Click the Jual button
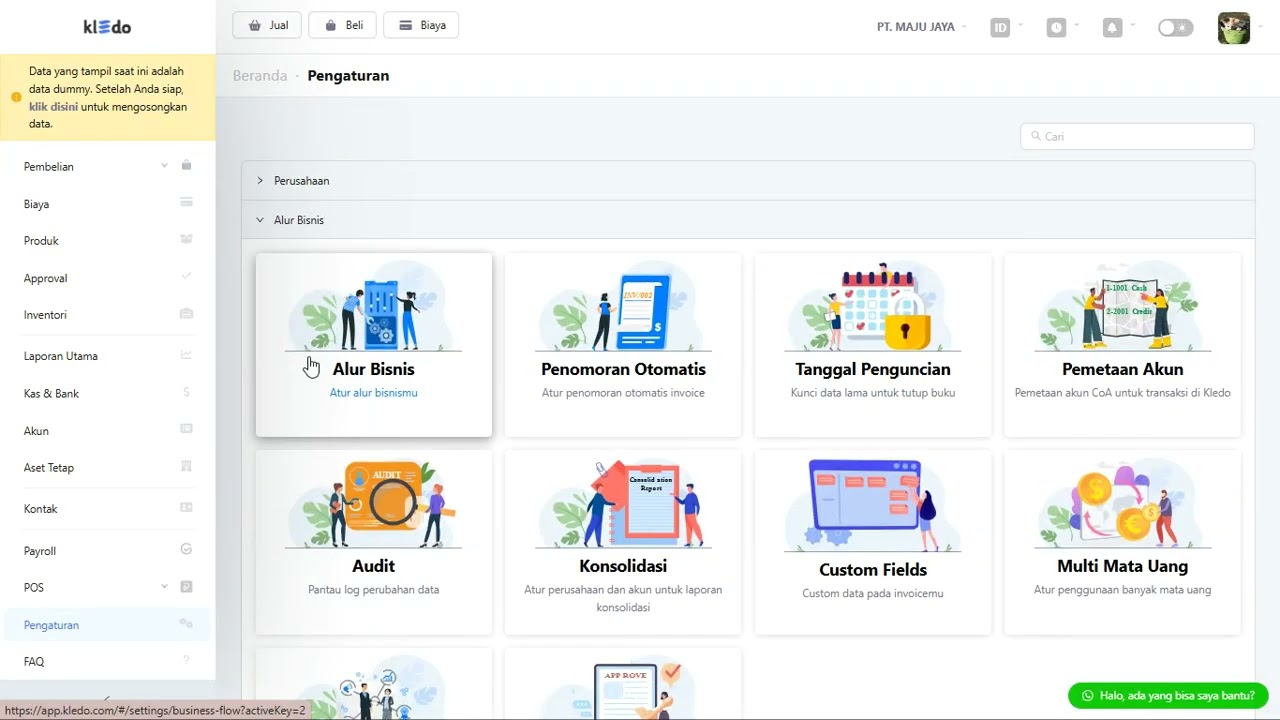The width and height of the screenshot is (1280, 720). (x=268, y=25)
